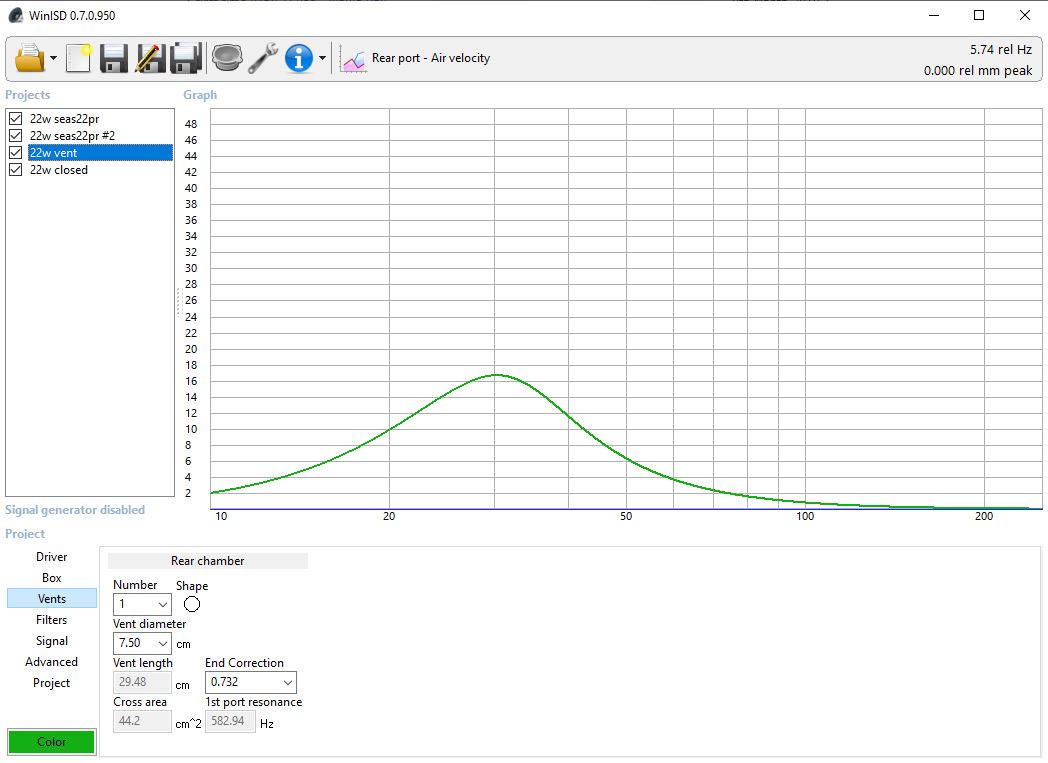
Task: Open the Rear port - Air velocity graph selector
Action: pos(430,58)
